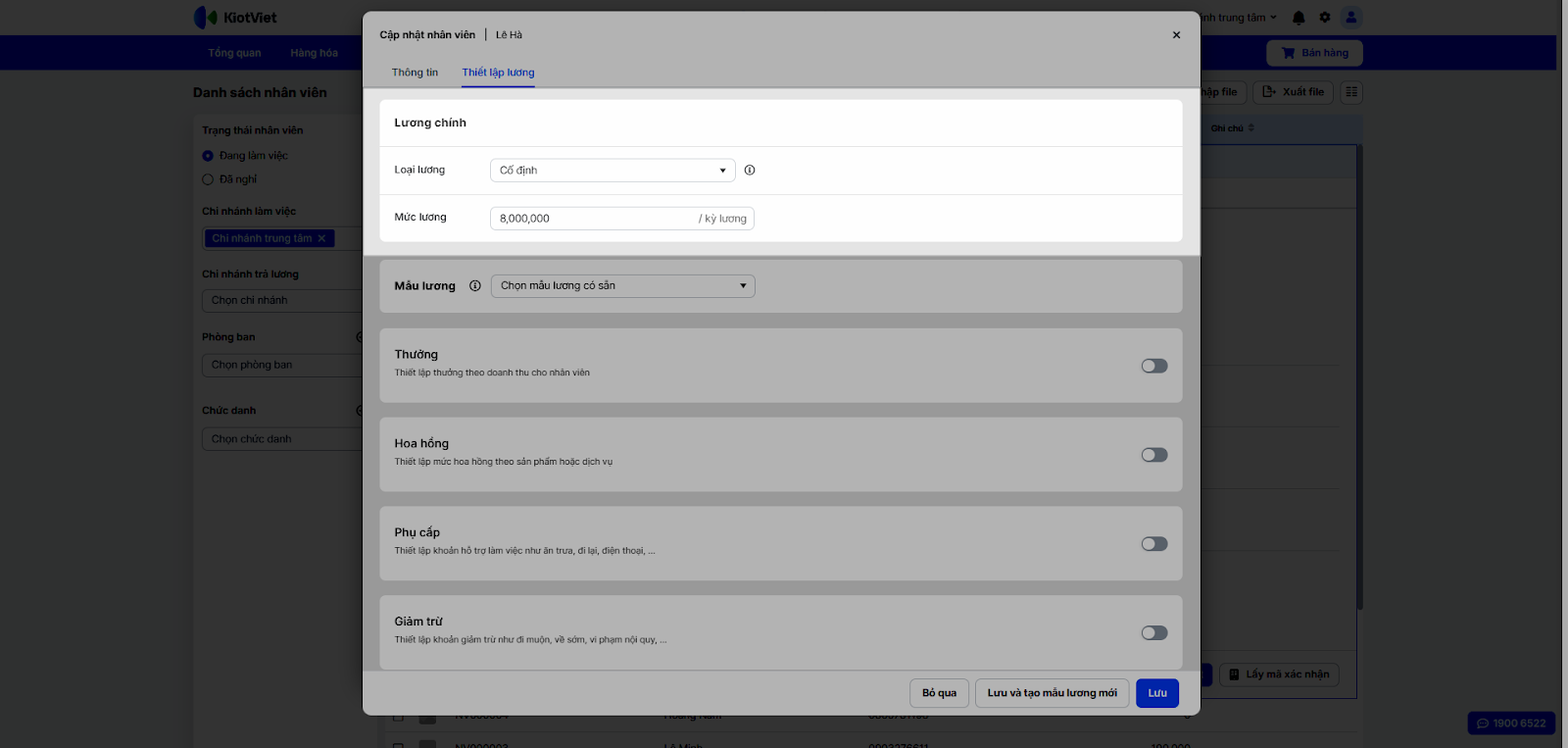The image size is (1568, 748).
Task: Select the Đã nghỉ radio option
Action: click(208, 179)
